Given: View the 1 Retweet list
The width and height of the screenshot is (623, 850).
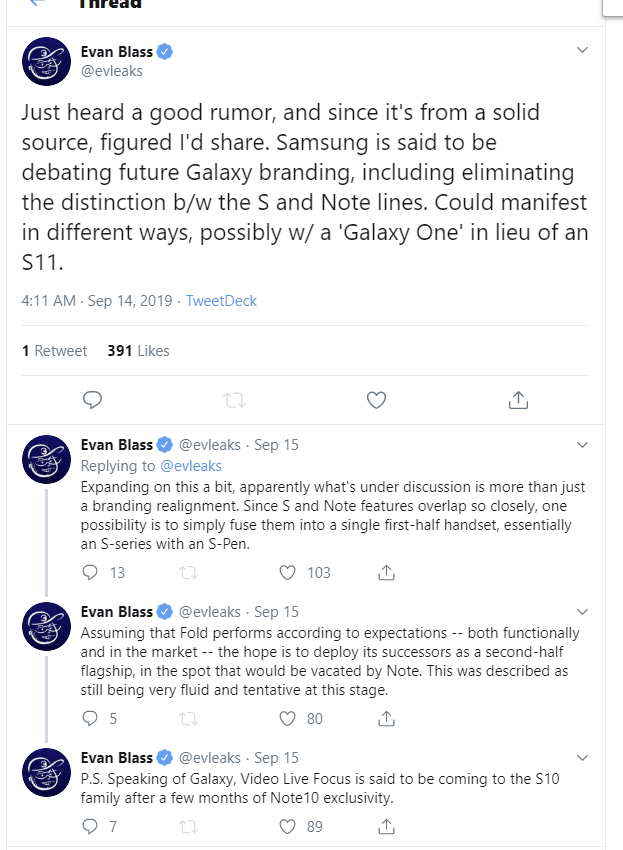Looking at the screenshot, I should [55, 351].
